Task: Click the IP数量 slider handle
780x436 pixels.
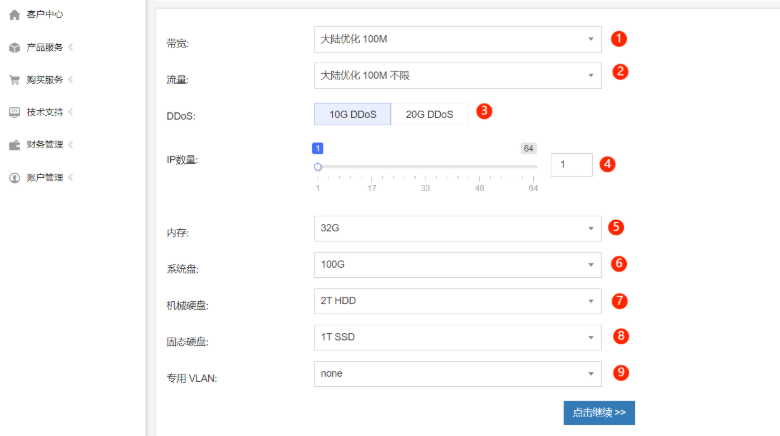Action: coord(318,167)
